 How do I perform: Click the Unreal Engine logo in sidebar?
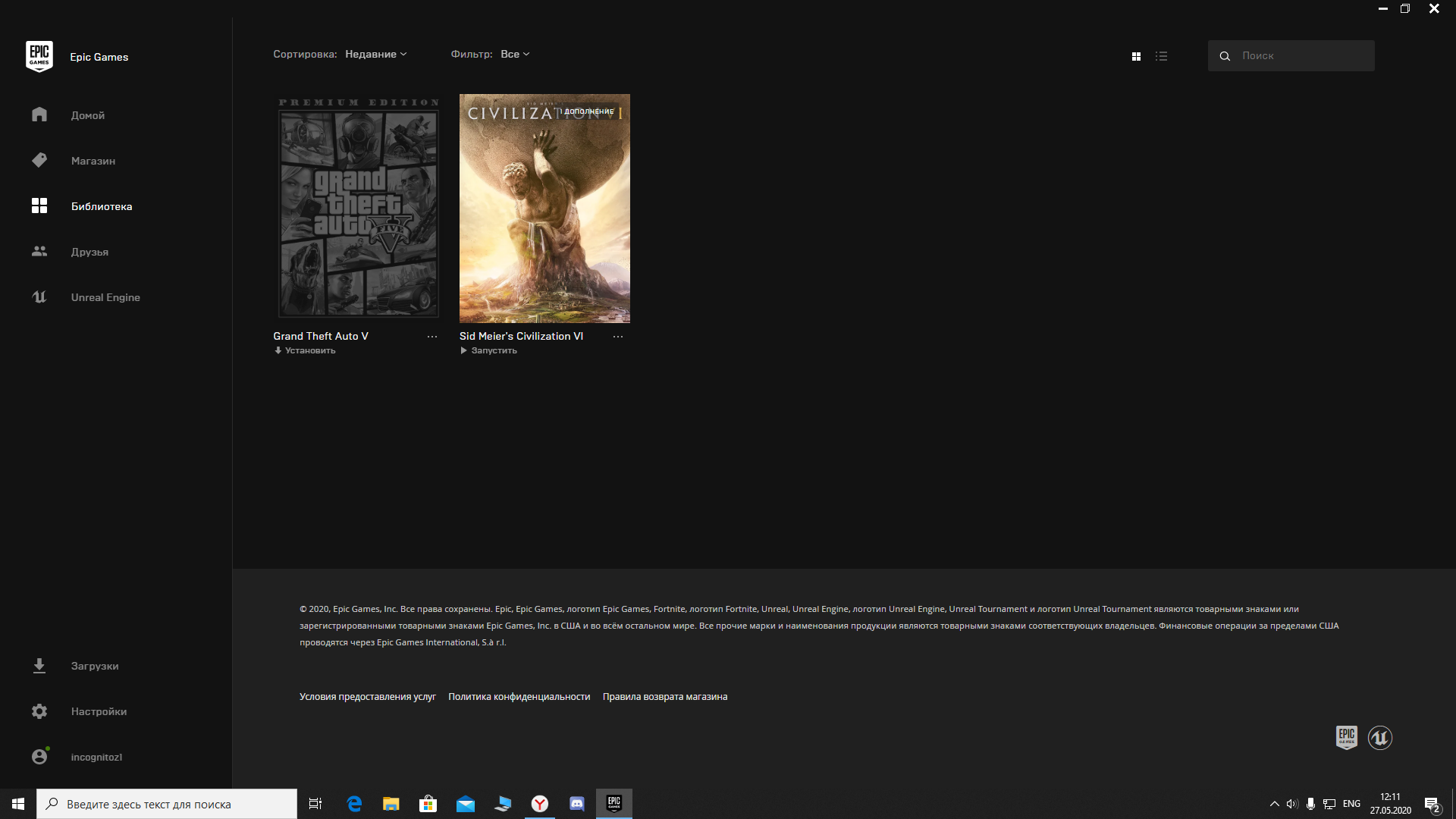[39, 297]
